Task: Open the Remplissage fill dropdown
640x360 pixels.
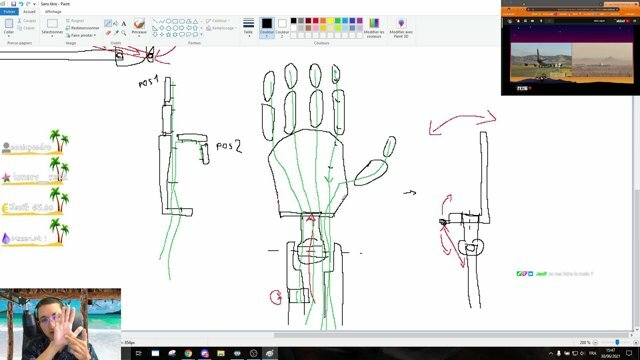Action: (x=222, y=28)
